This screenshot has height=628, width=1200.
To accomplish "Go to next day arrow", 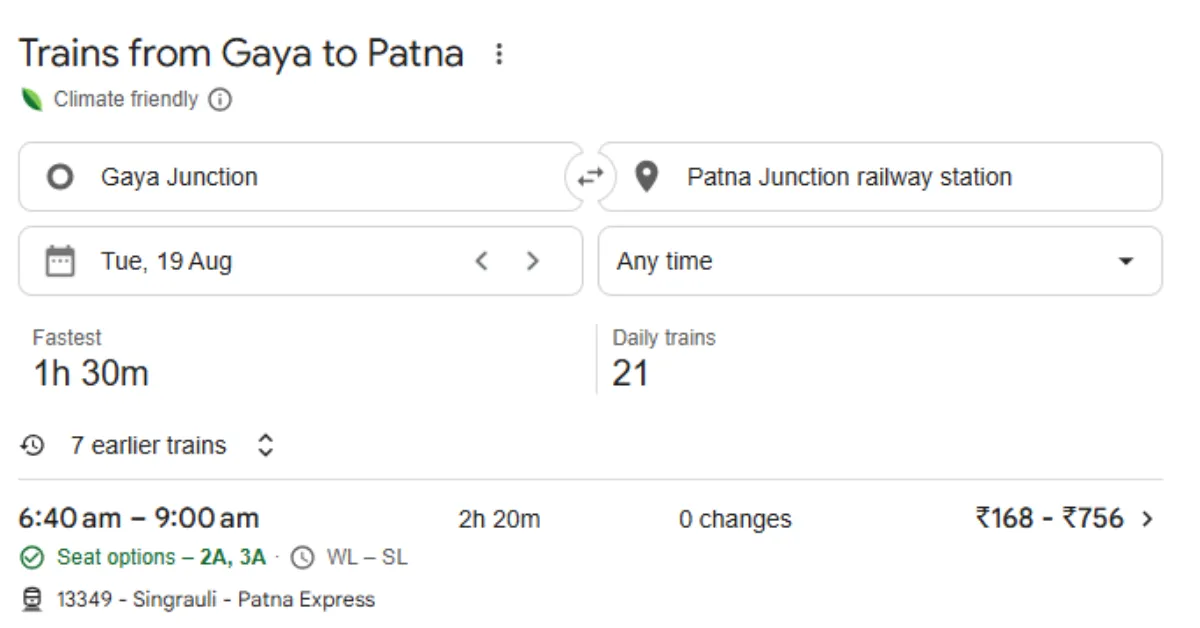I will click(533, 261).
